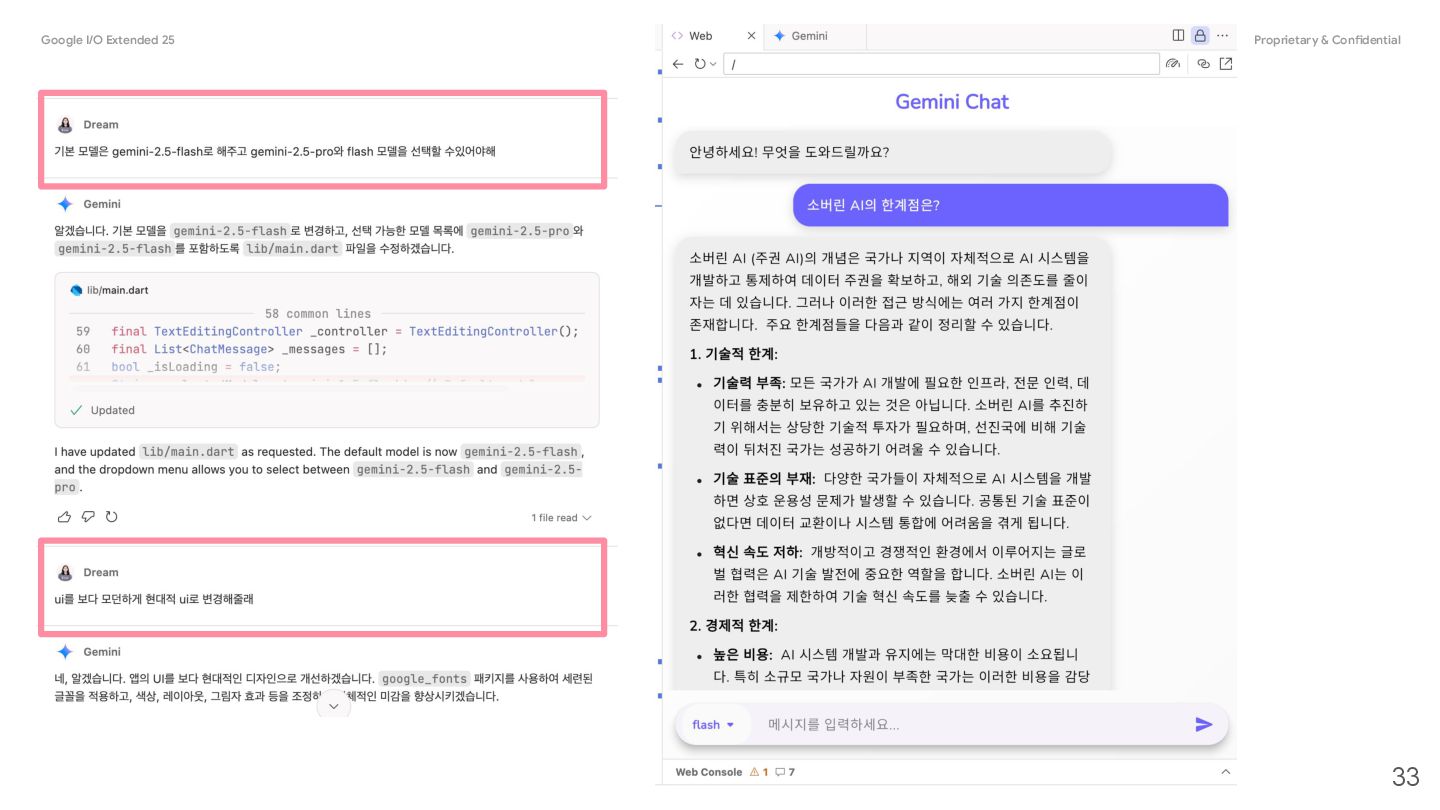Switch to the Gemini tab

point(801,36)
